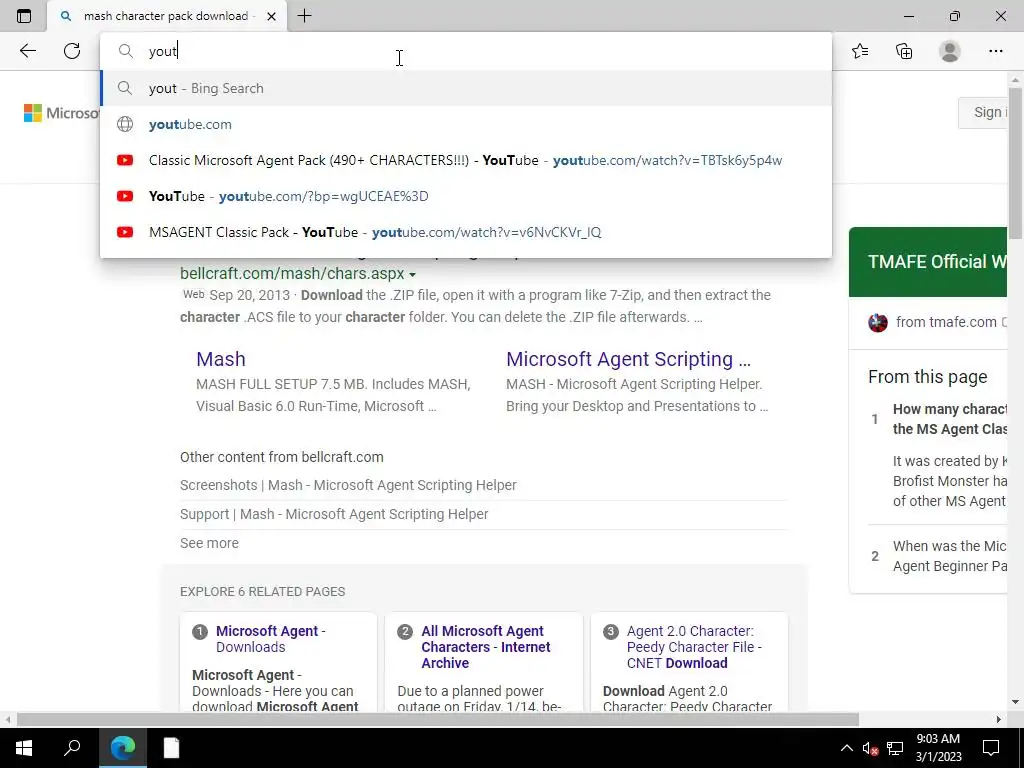
Task: Choose Classic Microsoft Agent Pack YouTube suggestion
Action: coord(466,160)
